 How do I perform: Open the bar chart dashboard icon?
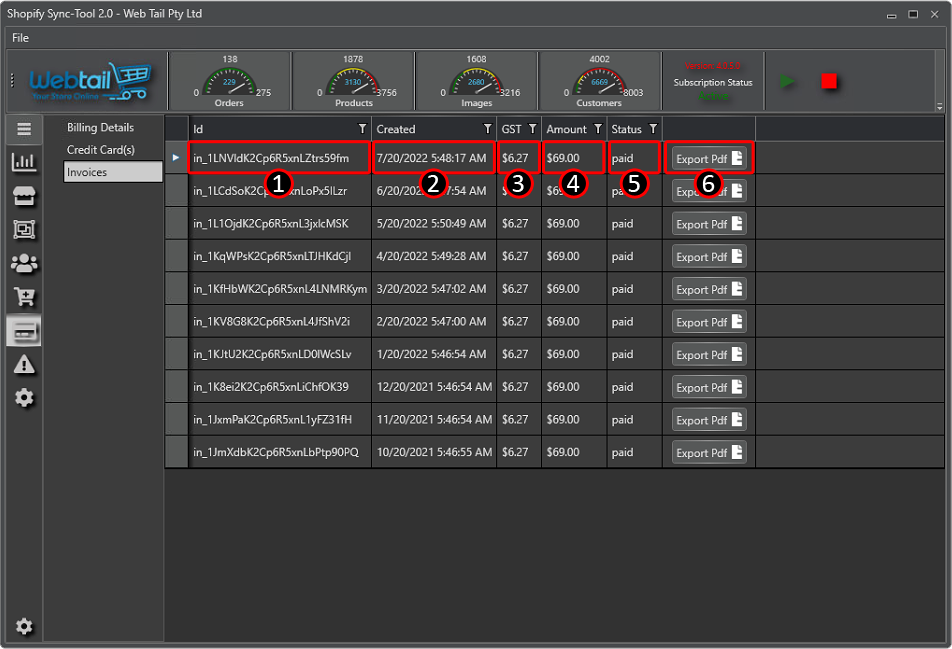[x=24, y=162]
